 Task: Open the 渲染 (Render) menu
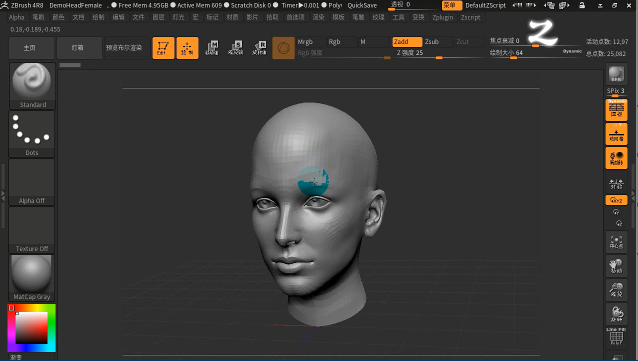coord(318,17)
